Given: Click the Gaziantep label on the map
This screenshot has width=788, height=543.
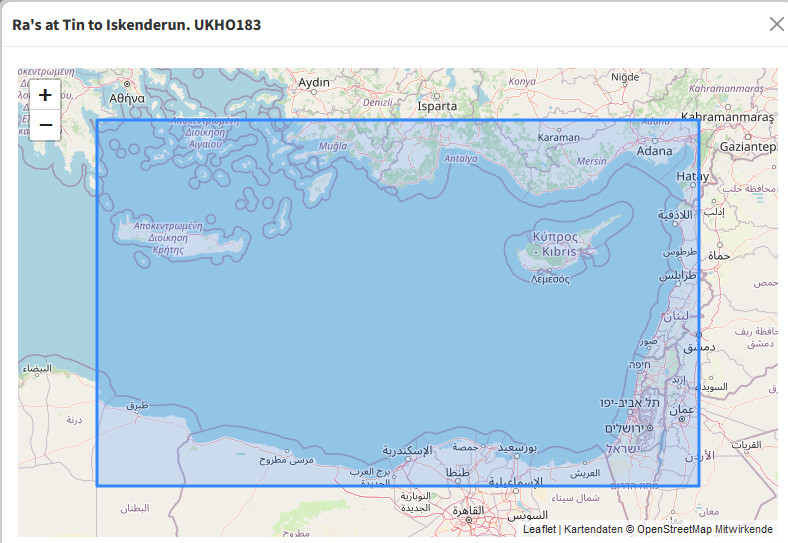Looking at the screenshot, I should pyautogui.click(x=751, y=147).
